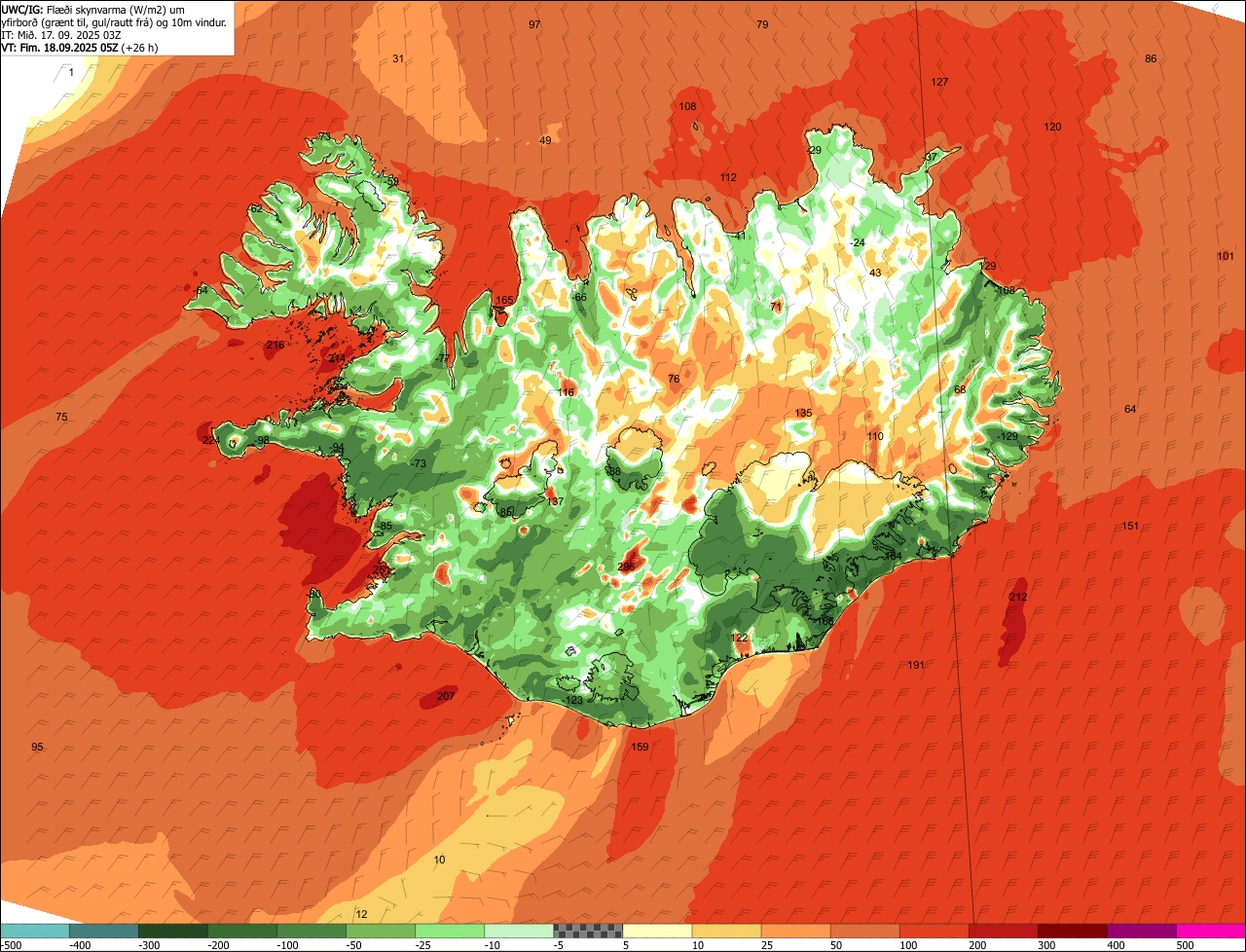Click the checkered legend swatch between -5 and 5
Image resolution: width=1246 pixels, height=952 pixels.
tap(588, 931)
